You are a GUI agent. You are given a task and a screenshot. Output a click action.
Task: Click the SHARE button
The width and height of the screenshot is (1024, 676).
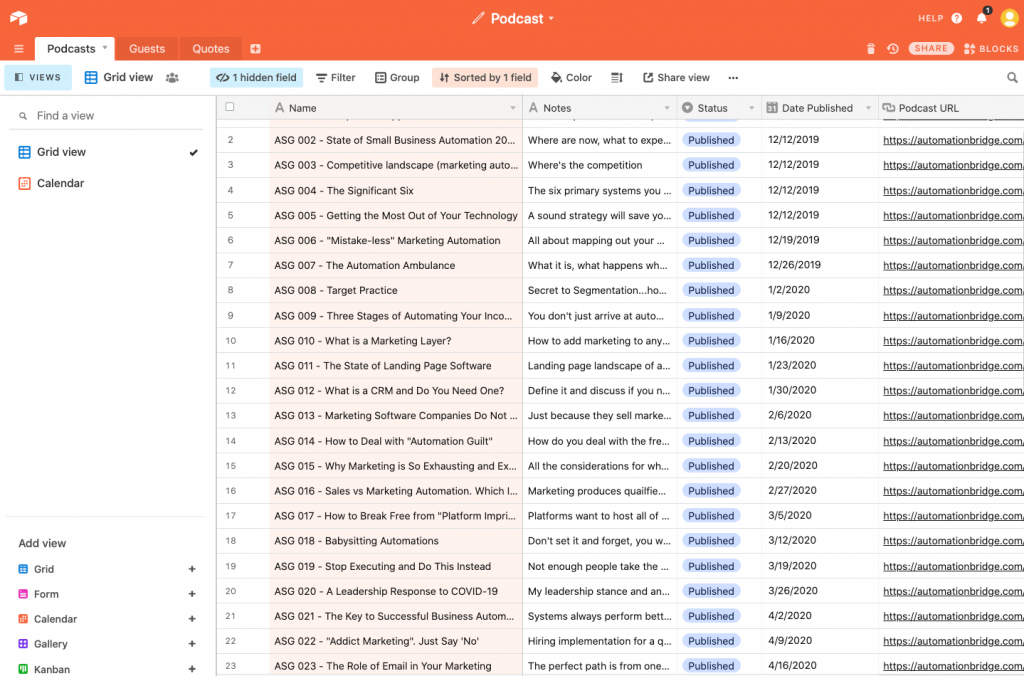pos(931,48)
